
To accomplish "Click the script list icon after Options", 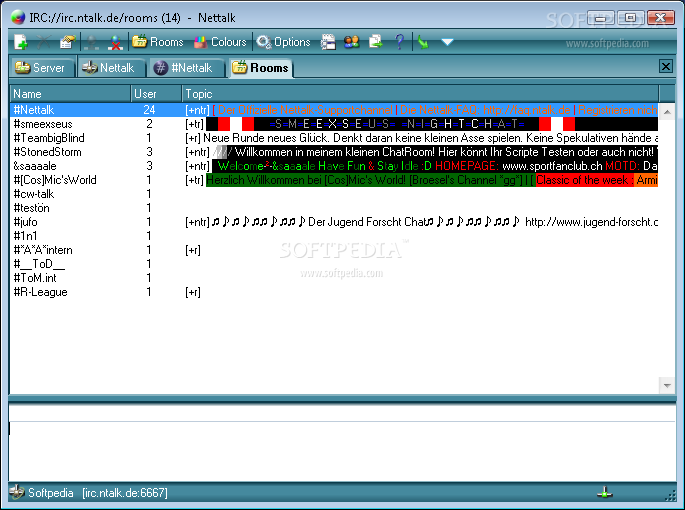I will point(328,42).
